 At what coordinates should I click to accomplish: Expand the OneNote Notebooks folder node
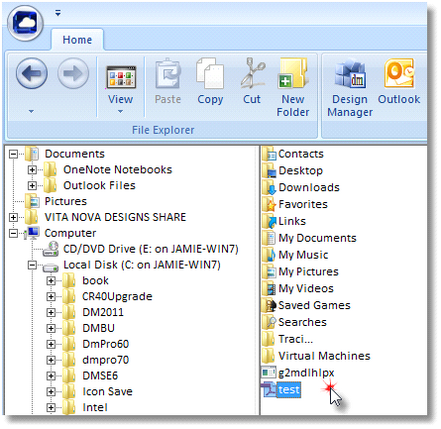(x=32, y=170)
